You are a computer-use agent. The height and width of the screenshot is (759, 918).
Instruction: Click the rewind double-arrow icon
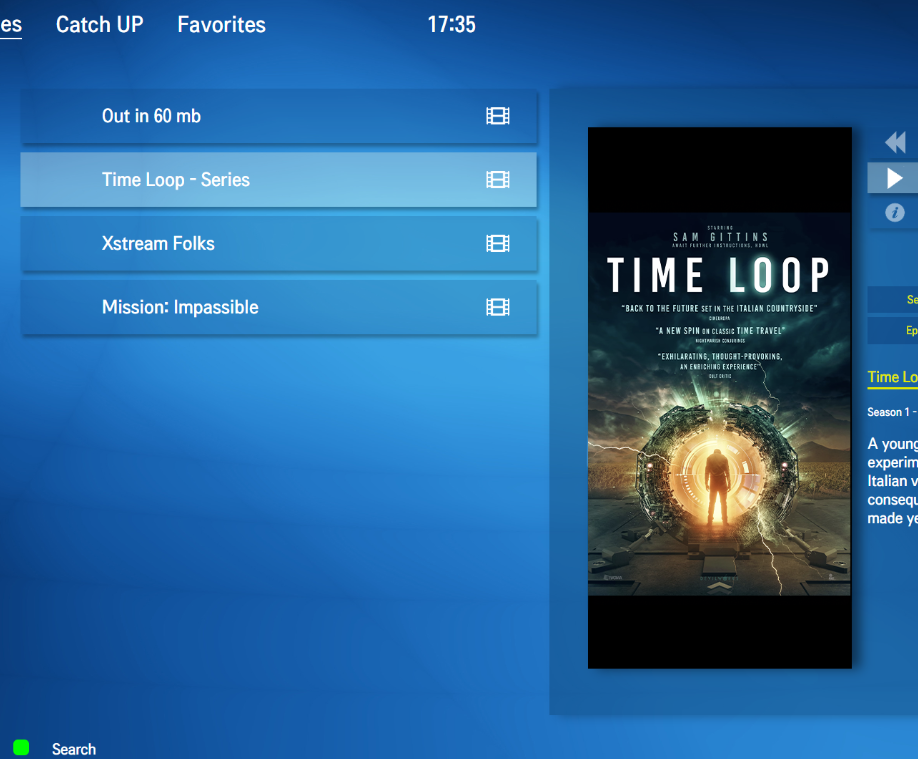pos(895,142)
